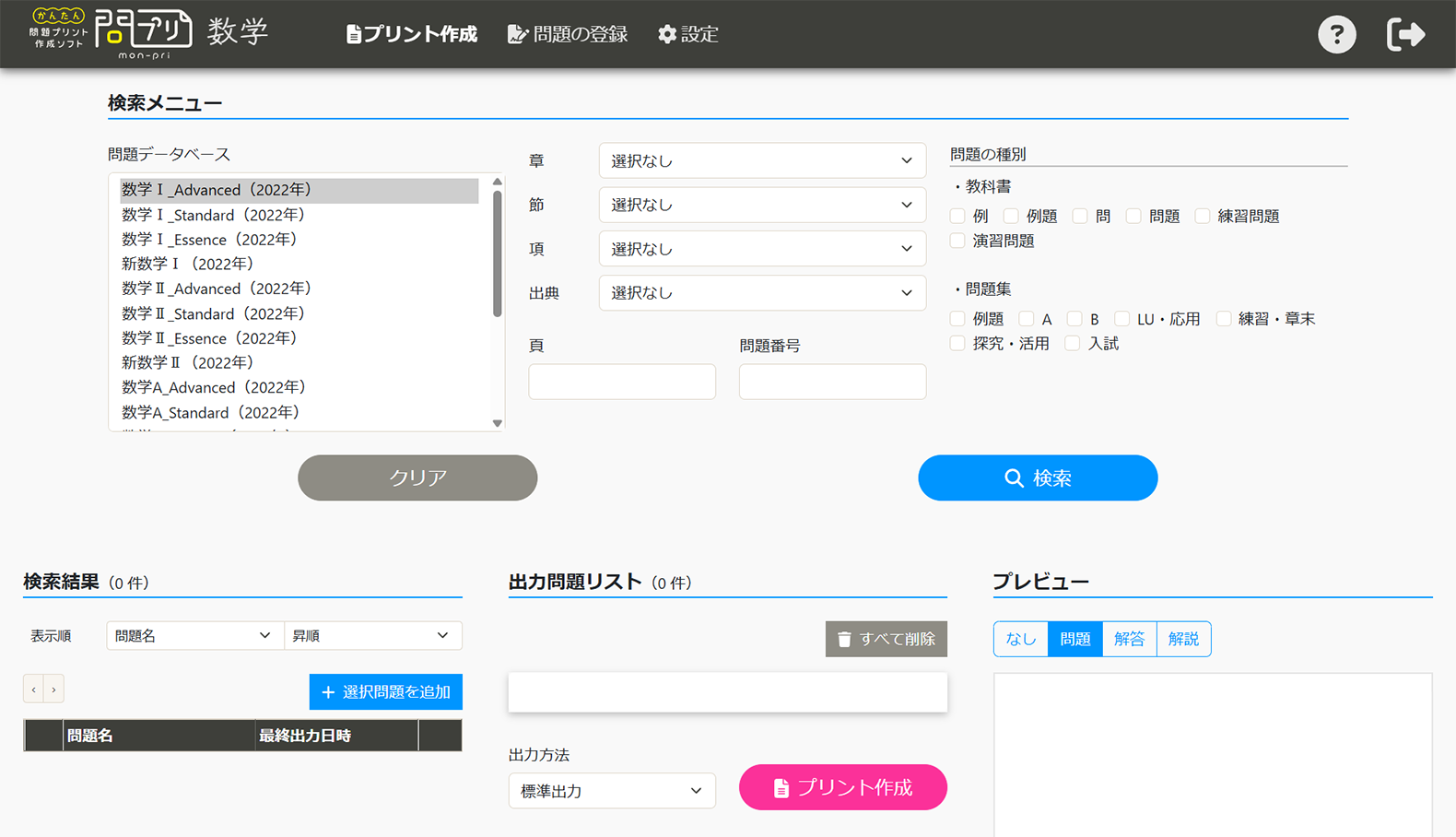The image size is (1456, 837).
Task: Open the 出典 dropdown
Action: [x=762, y=293]
